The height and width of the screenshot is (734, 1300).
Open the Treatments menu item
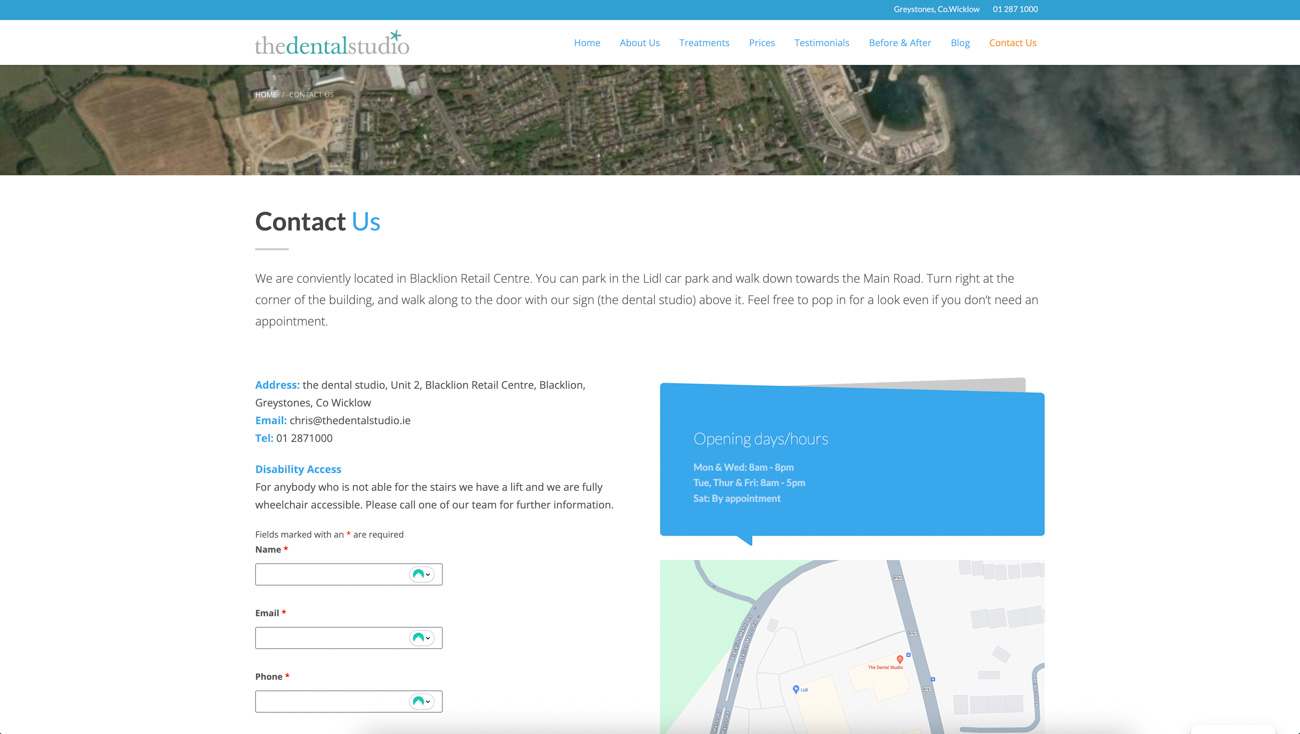[704, 42]
